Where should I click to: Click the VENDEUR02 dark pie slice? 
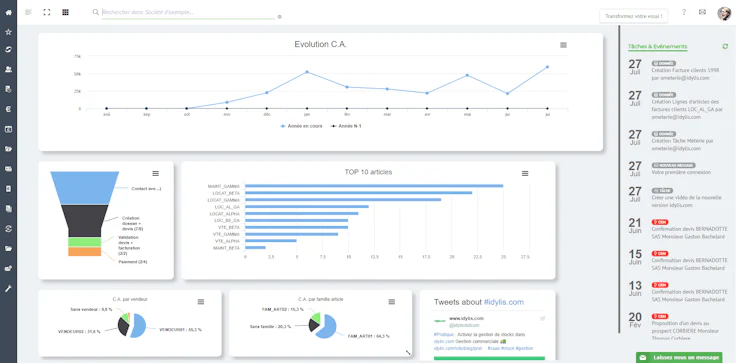pyautogui.click(x=123, y=327)
